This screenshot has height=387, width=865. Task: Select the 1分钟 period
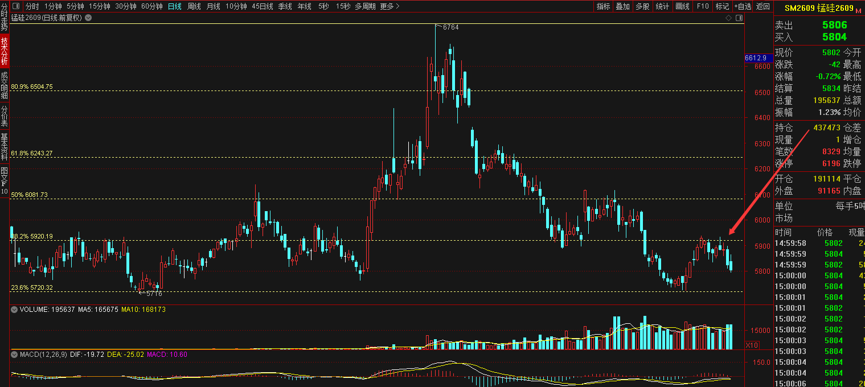[53, 7]
